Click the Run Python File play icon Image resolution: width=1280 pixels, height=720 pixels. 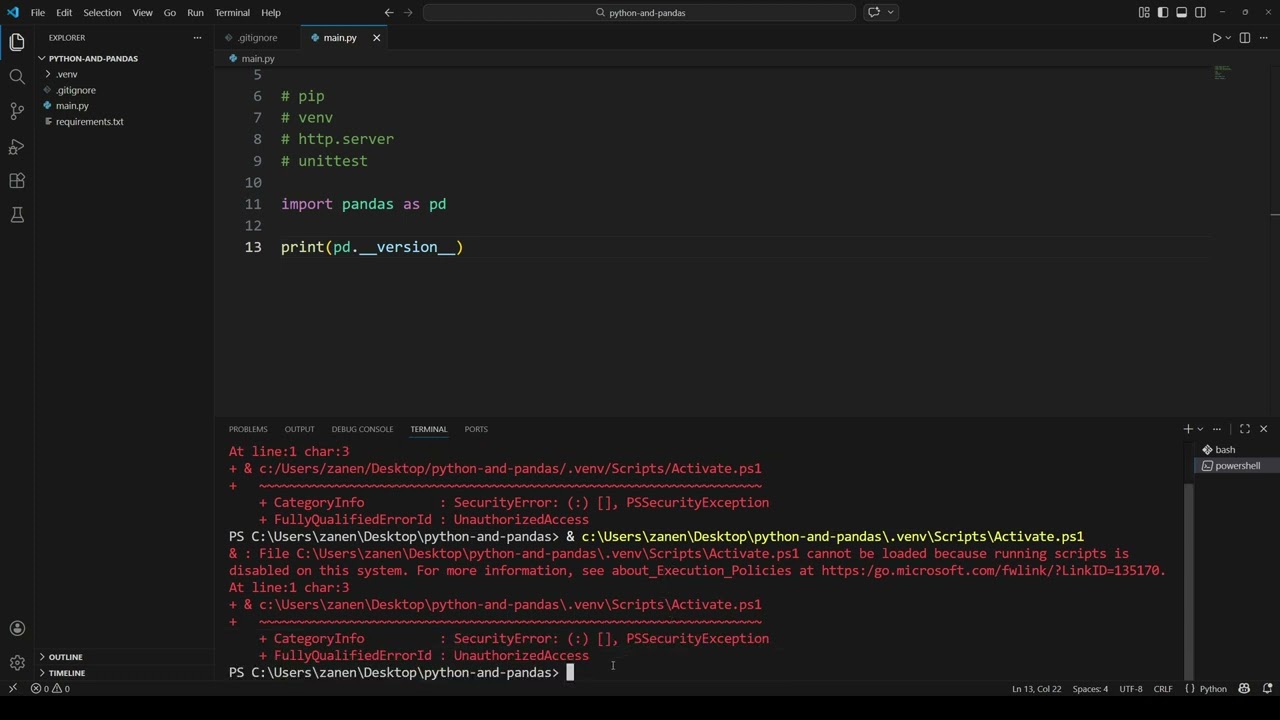(x=1216, y=38)
